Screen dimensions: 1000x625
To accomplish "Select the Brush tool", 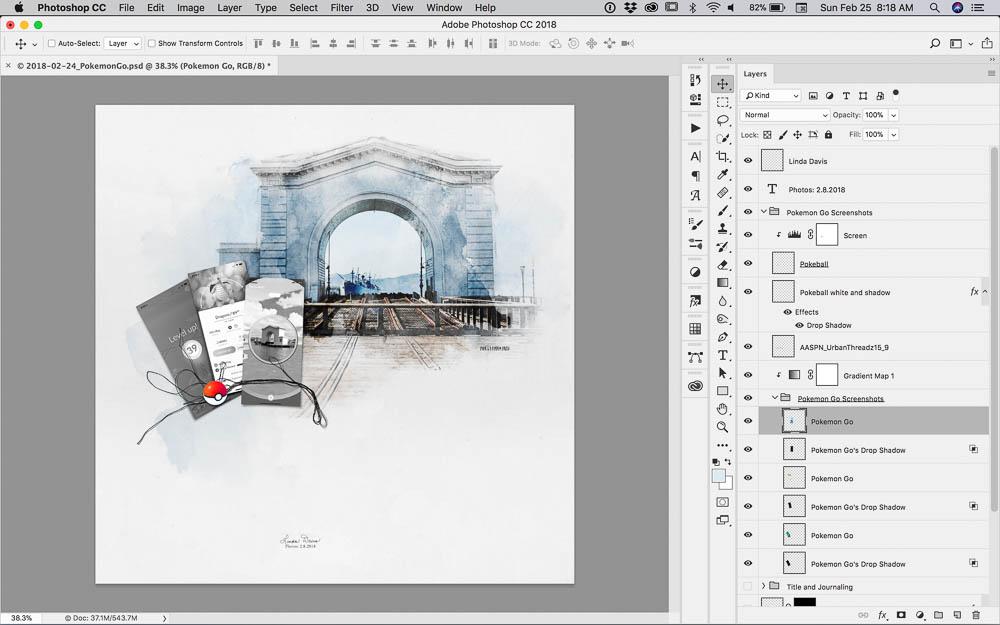I will pyautogui.click(x=722, y=210).
